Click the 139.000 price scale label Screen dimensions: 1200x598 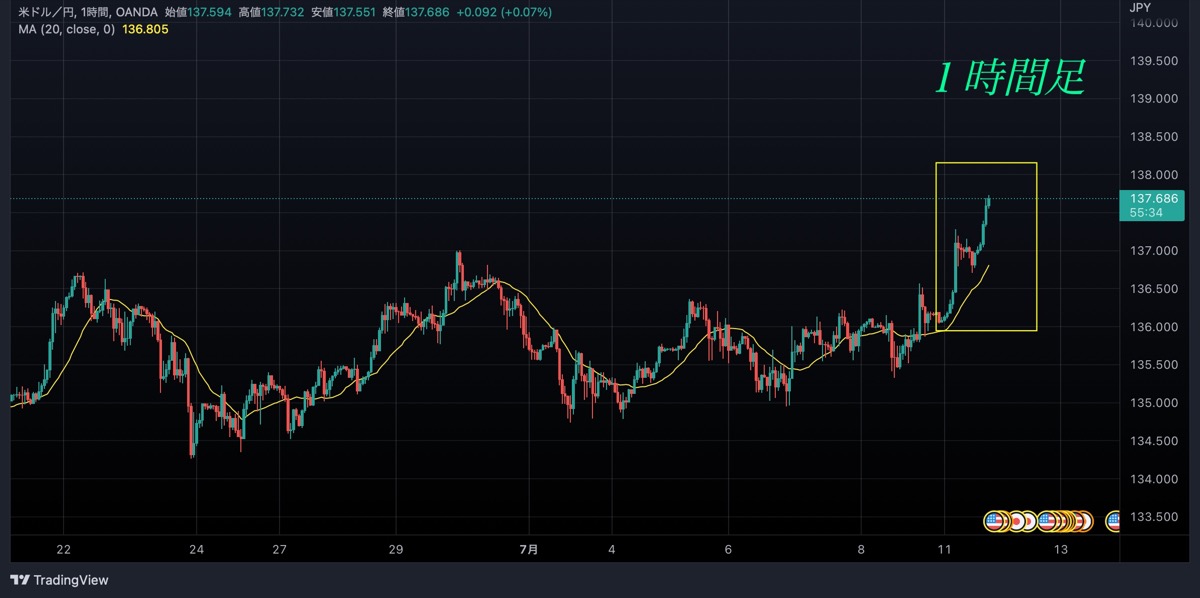pos(1152,99)
